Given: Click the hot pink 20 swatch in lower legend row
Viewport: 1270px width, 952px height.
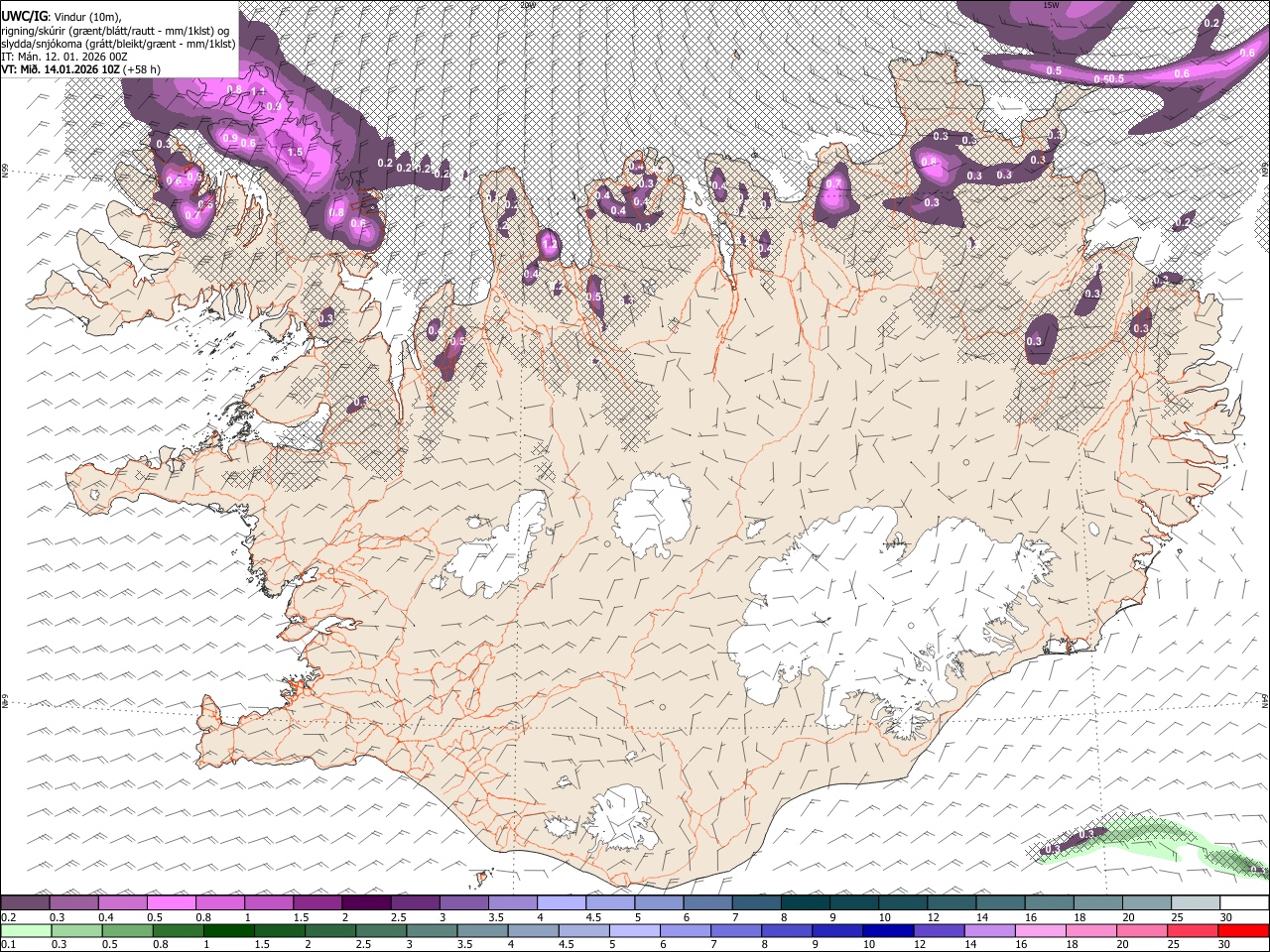Looking at the screenshot, I should [1141, 931].
